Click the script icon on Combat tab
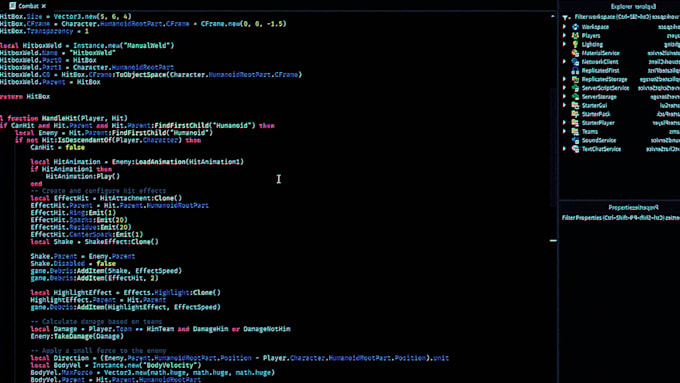 tap(13, 6)
